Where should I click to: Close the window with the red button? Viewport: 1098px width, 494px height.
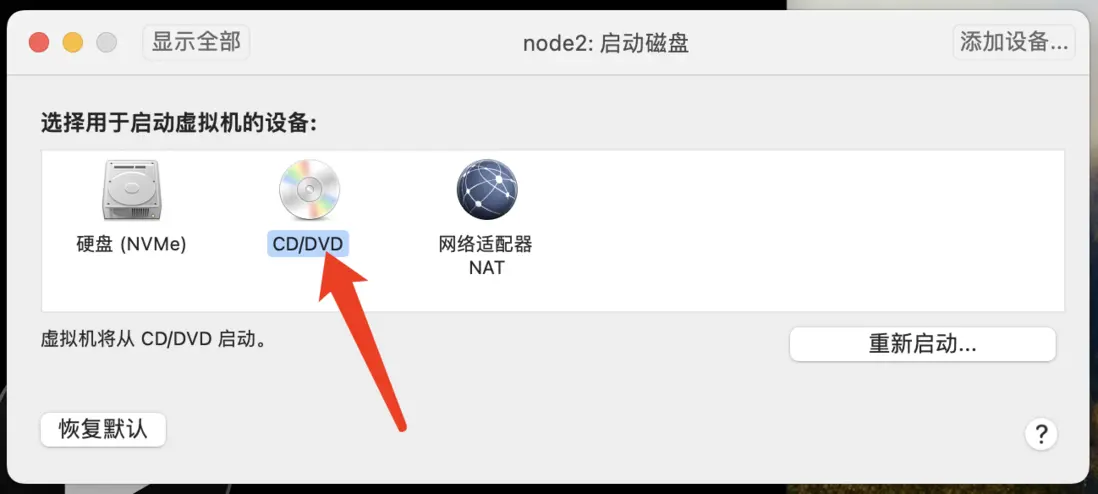[39, 43]
